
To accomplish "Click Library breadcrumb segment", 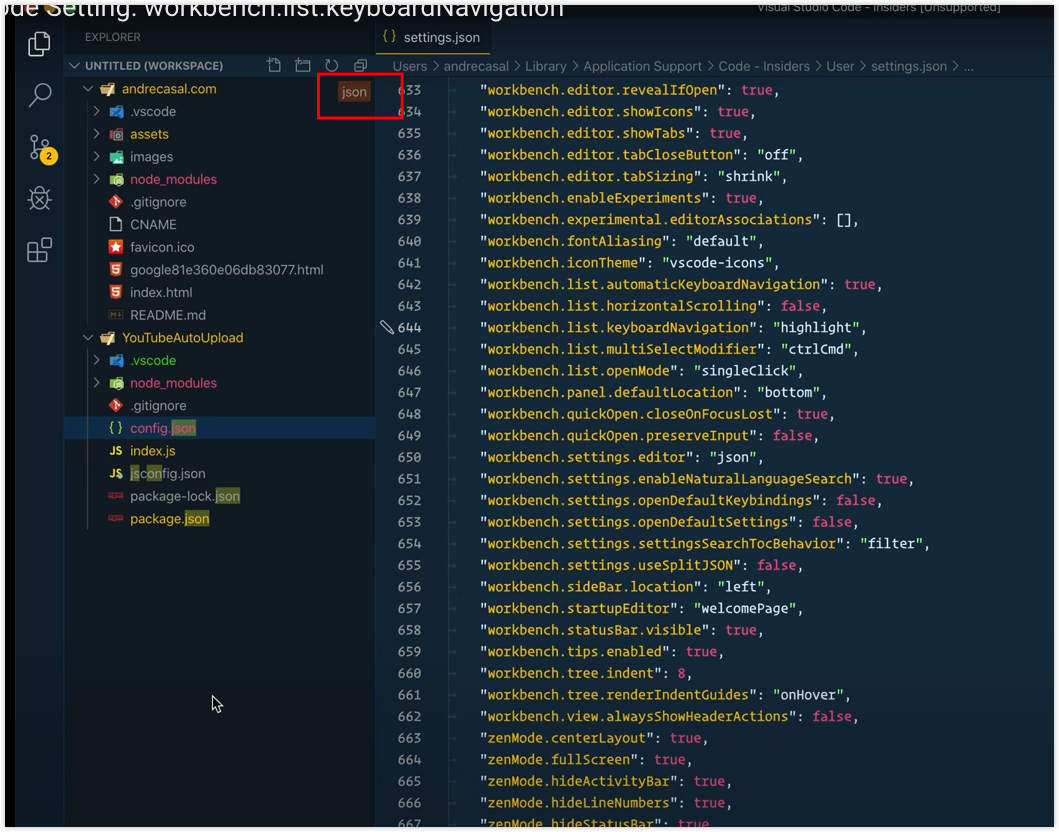I will click(546, 66).
